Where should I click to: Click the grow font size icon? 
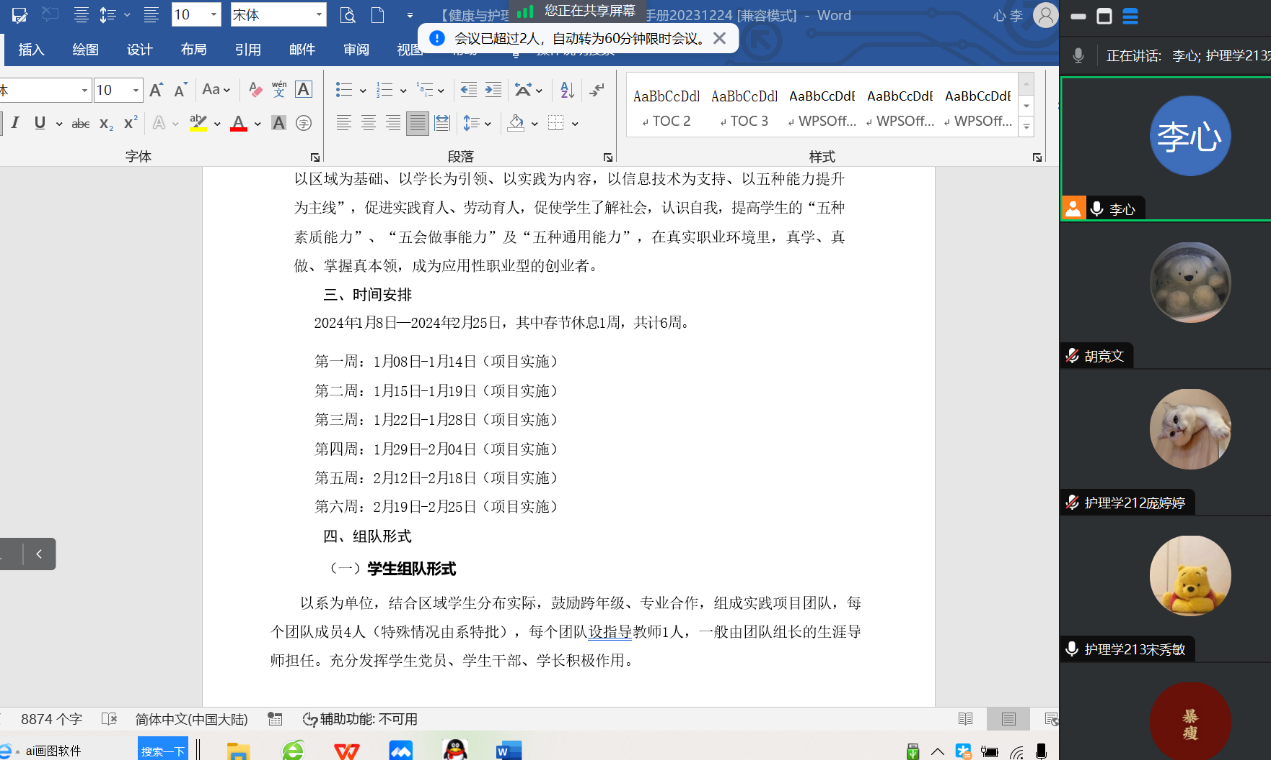tap(156, 90)
